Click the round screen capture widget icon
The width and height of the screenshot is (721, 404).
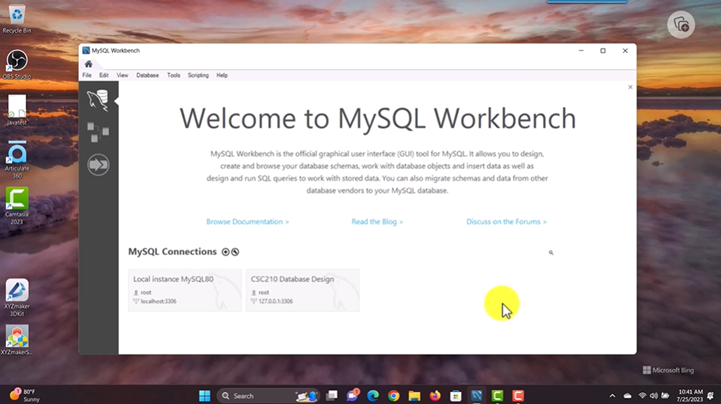[x=681, y=24]
